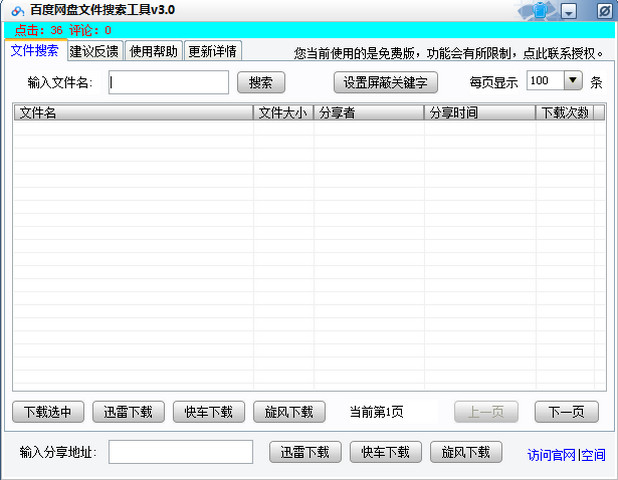Viewport: 618px width, 480px height.
Task: Sort by 下载次数 column header
Action: click(x=565, y=113)
